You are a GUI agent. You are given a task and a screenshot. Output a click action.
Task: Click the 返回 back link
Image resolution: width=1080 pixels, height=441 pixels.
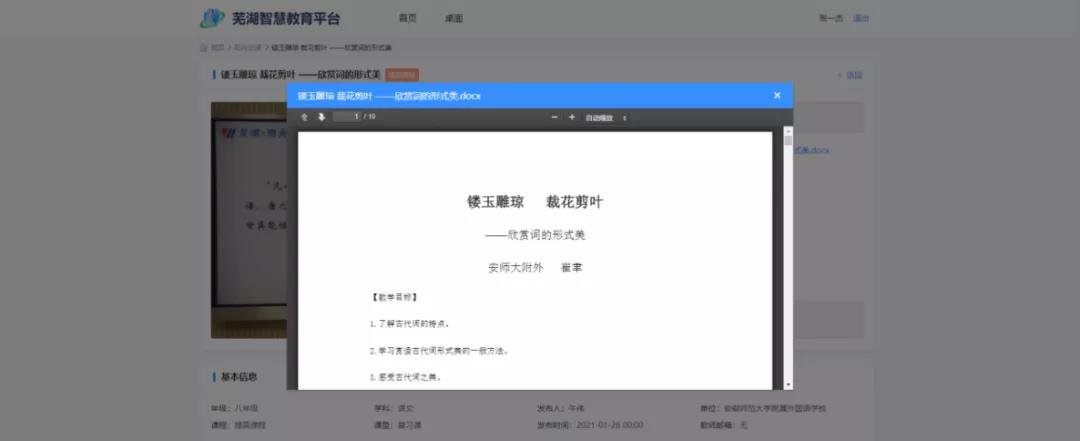click(x=853, y=75)
